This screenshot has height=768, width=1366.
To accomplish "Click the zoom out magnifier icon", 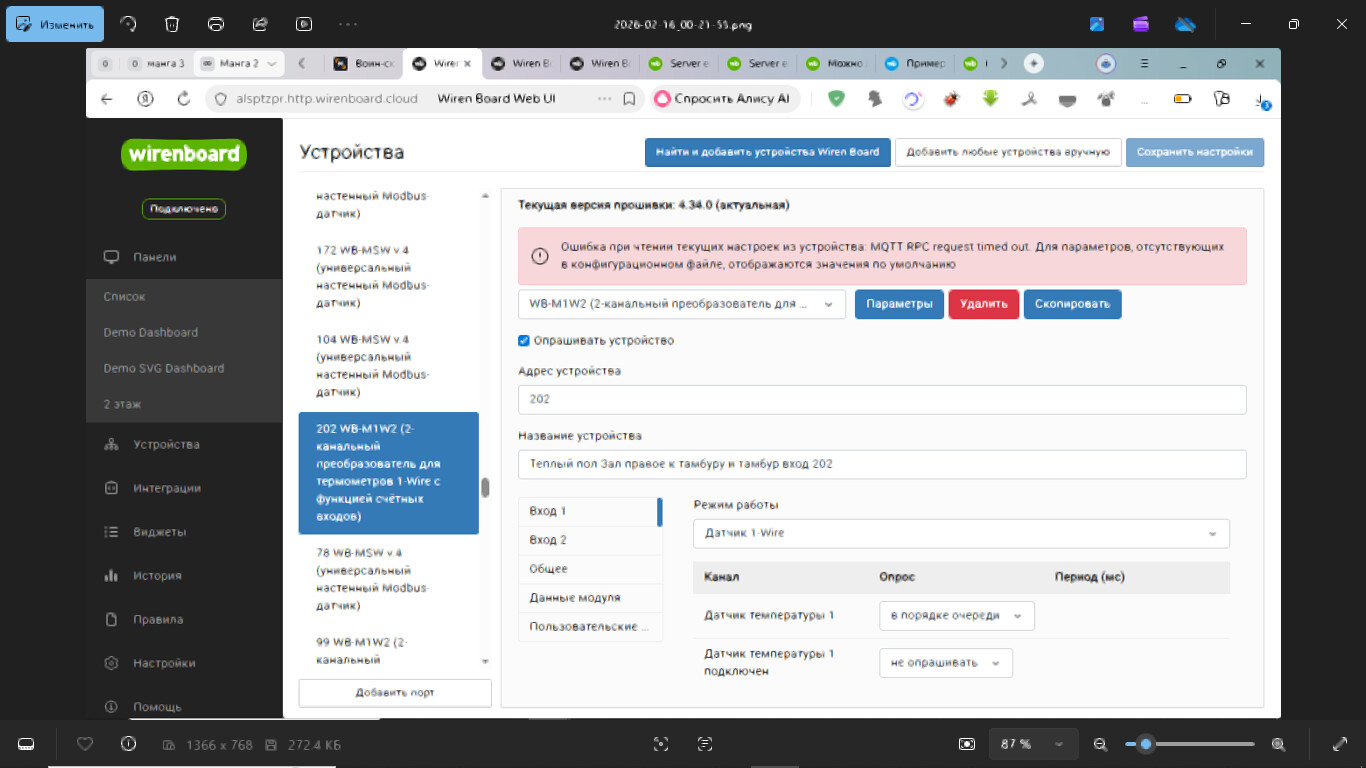I will pyautogui.click(x=1101, y=744).
